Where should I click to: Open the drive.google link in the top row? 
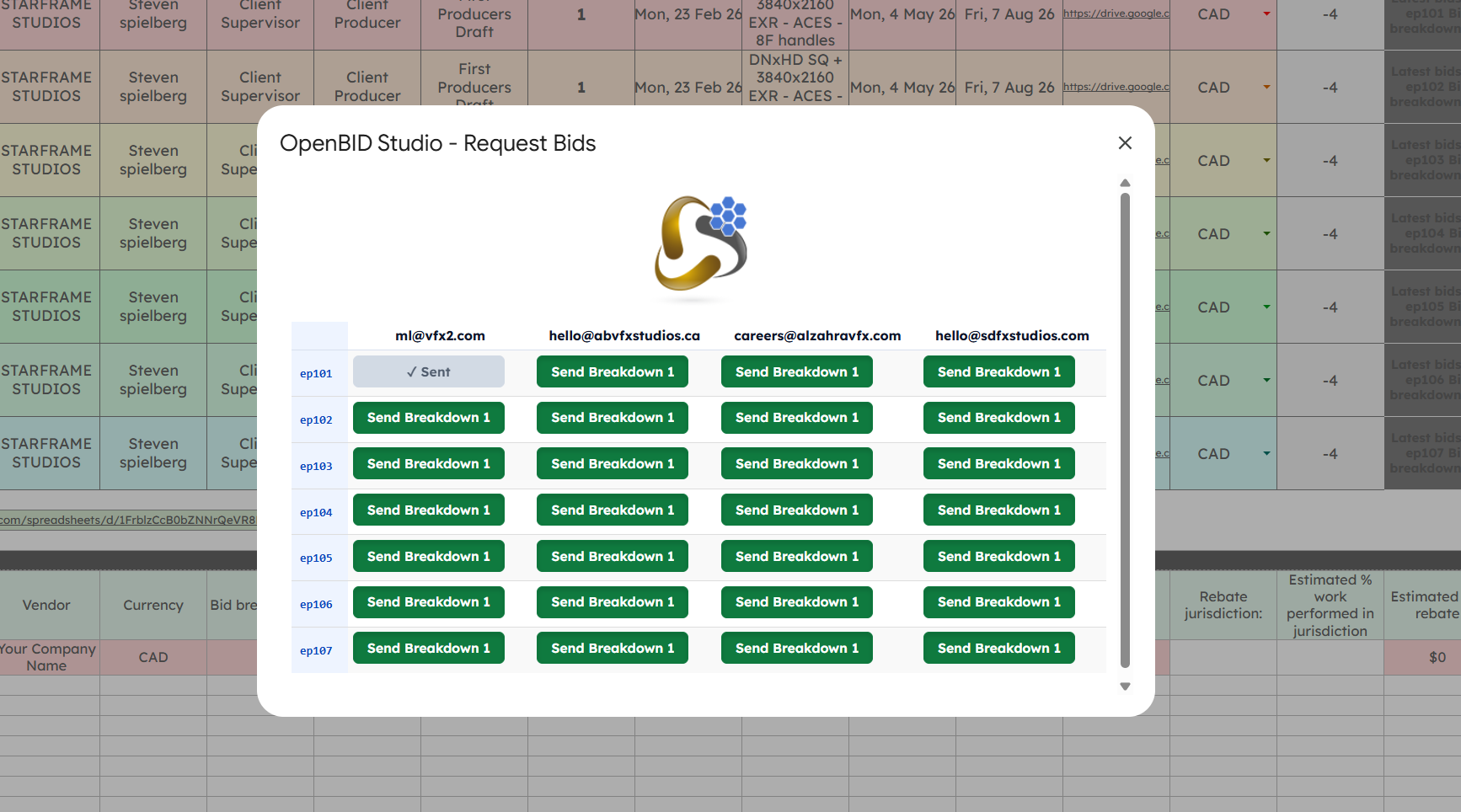pos(1116,14)
